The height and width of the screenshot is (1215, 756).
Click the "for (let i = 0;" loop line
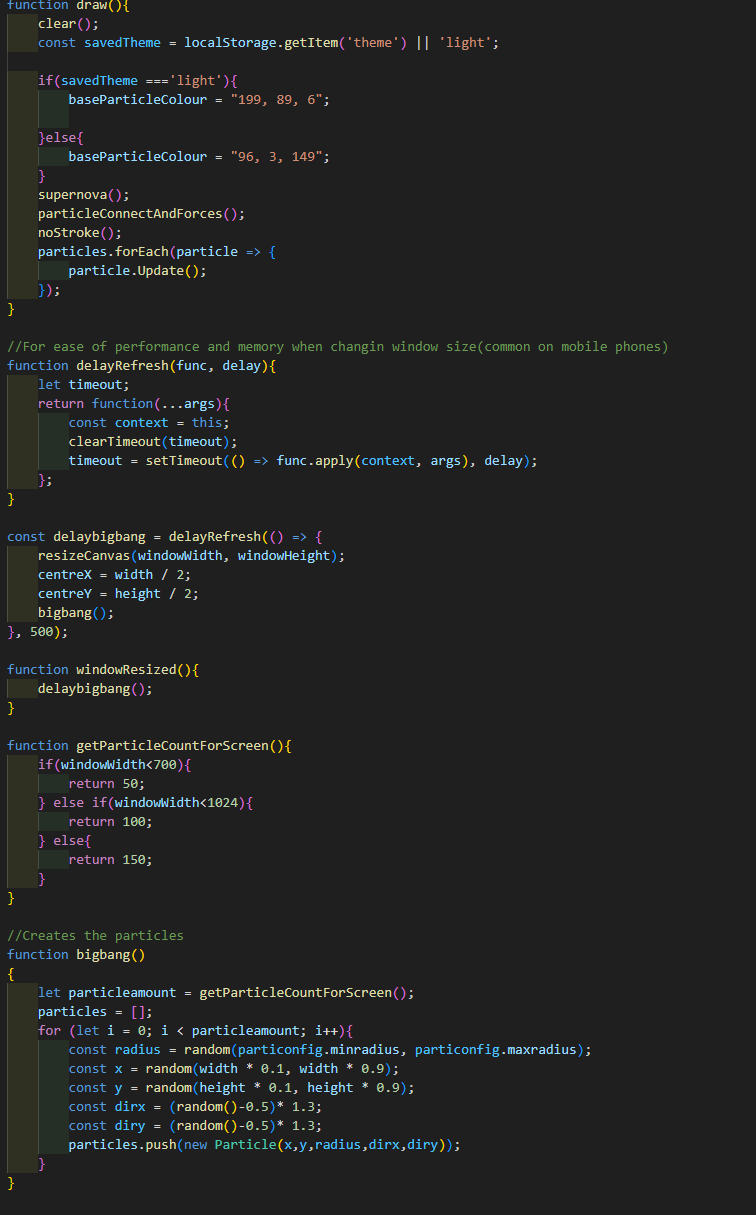click(x=195, y=1031)
